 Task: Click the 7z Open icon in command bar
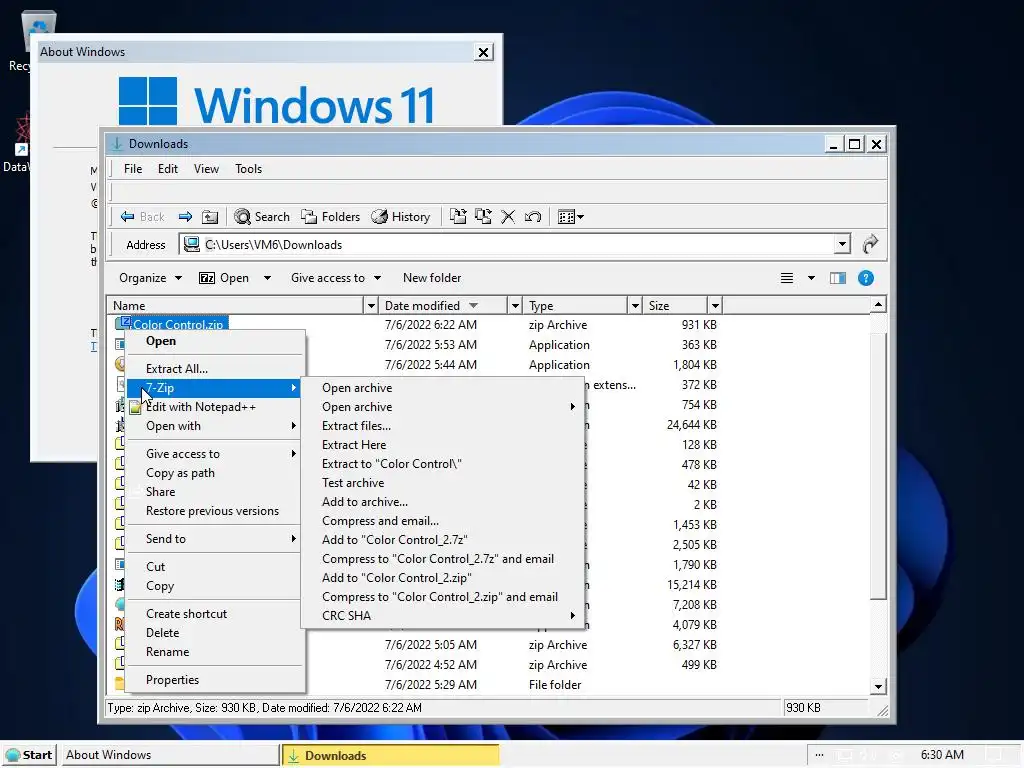coord(207,278)
